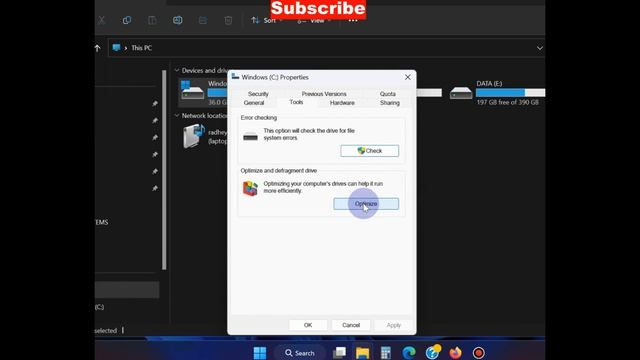Click the help icon with badge in taskbar
Screen dimensions: 640x360
tap(432, 352)
